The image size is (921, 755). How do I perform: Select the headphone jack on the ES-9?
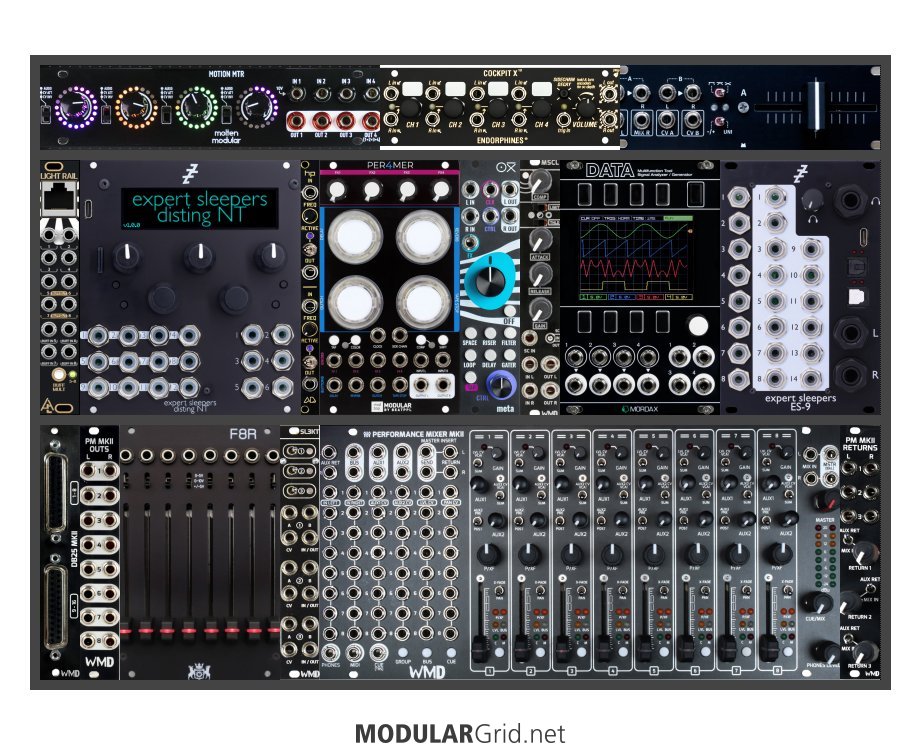[x=851, y=202]
